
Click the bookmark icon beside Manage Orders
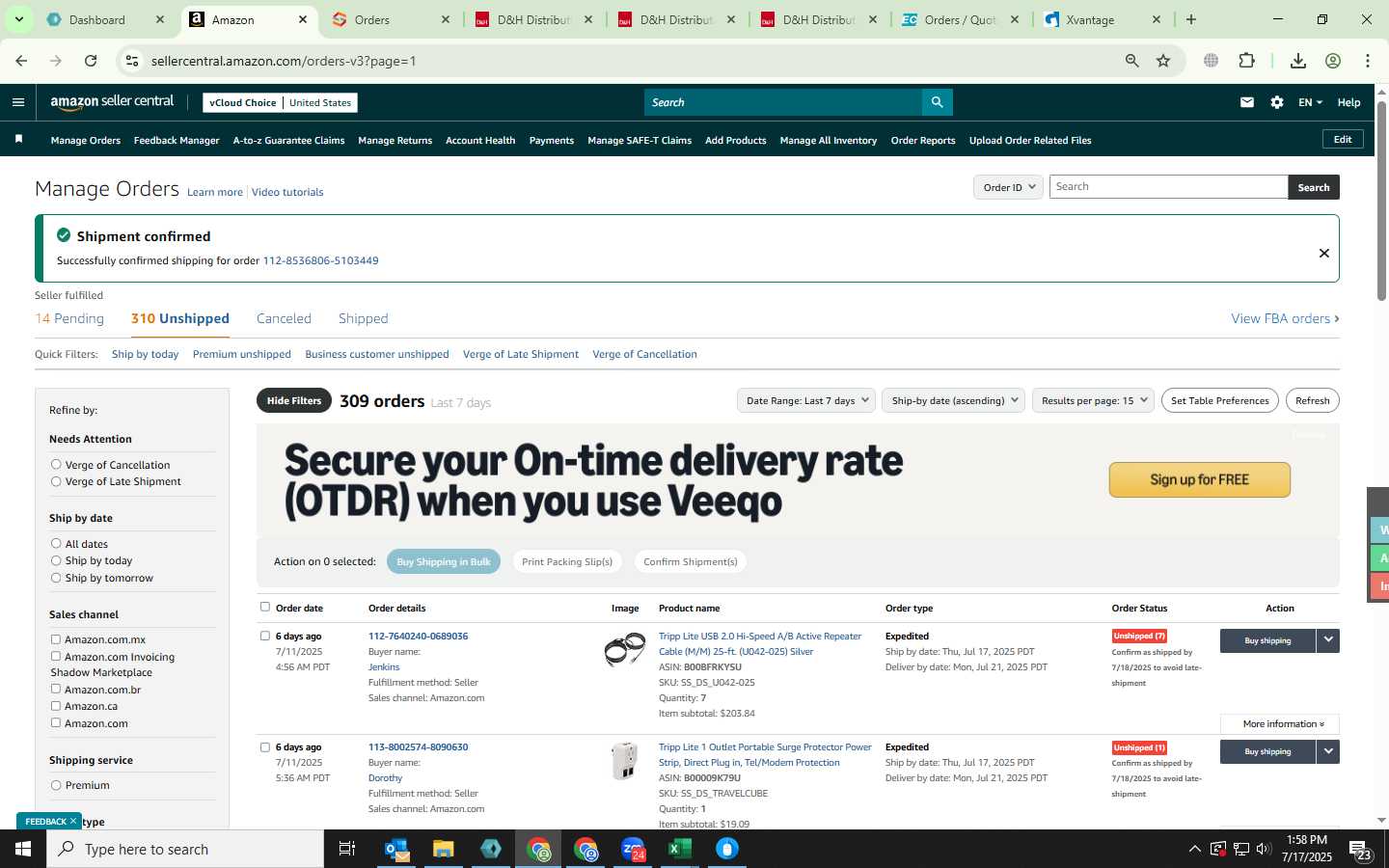(x=18, y=140)
